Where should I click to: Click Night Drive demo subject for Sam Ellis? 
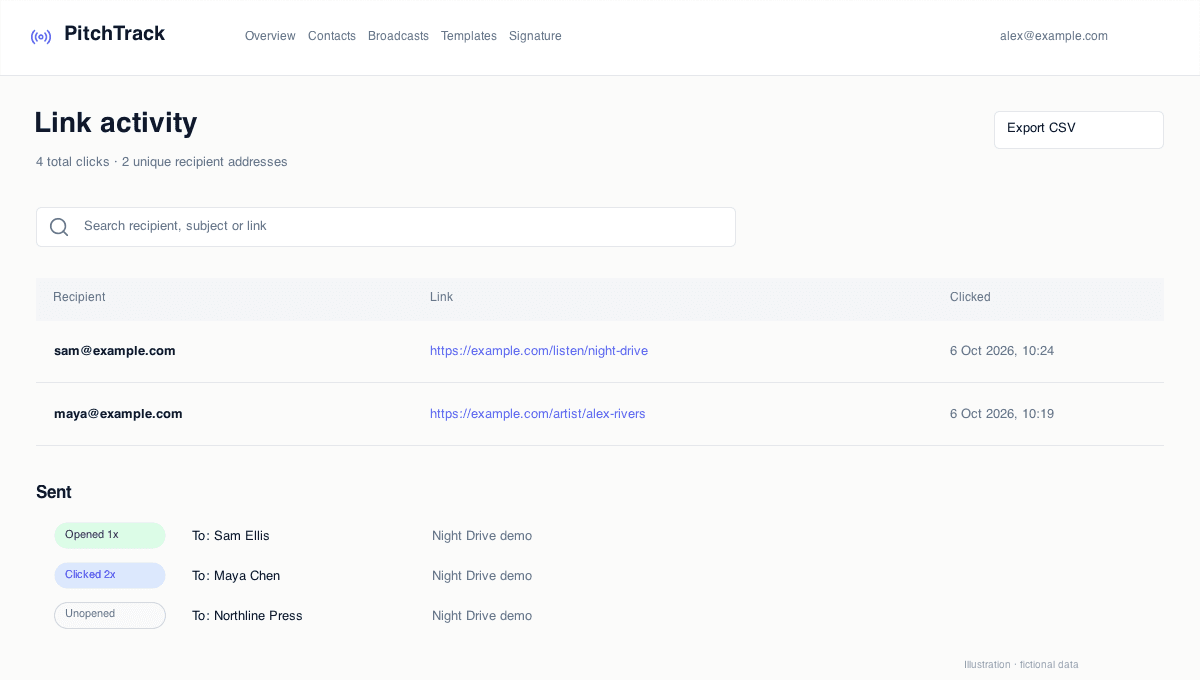[x=482, y=536]
